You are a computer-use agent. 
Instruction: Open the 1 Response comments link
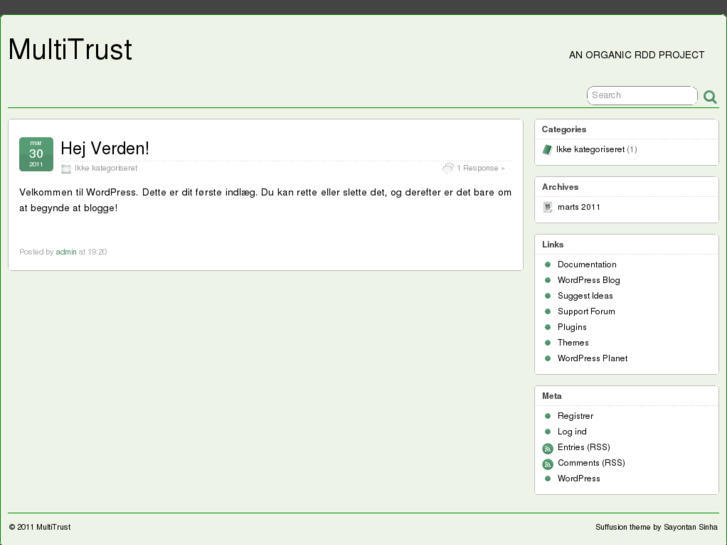[x=480, y=168]
